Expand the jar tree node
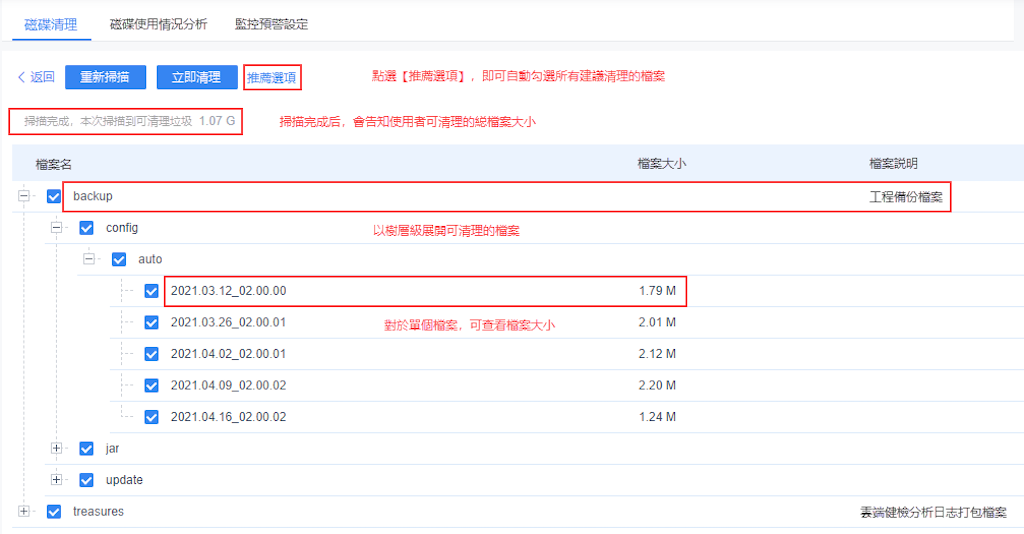Image resolution: width=1024 pixels, height=534 pixels. click(x=56, y=448)
